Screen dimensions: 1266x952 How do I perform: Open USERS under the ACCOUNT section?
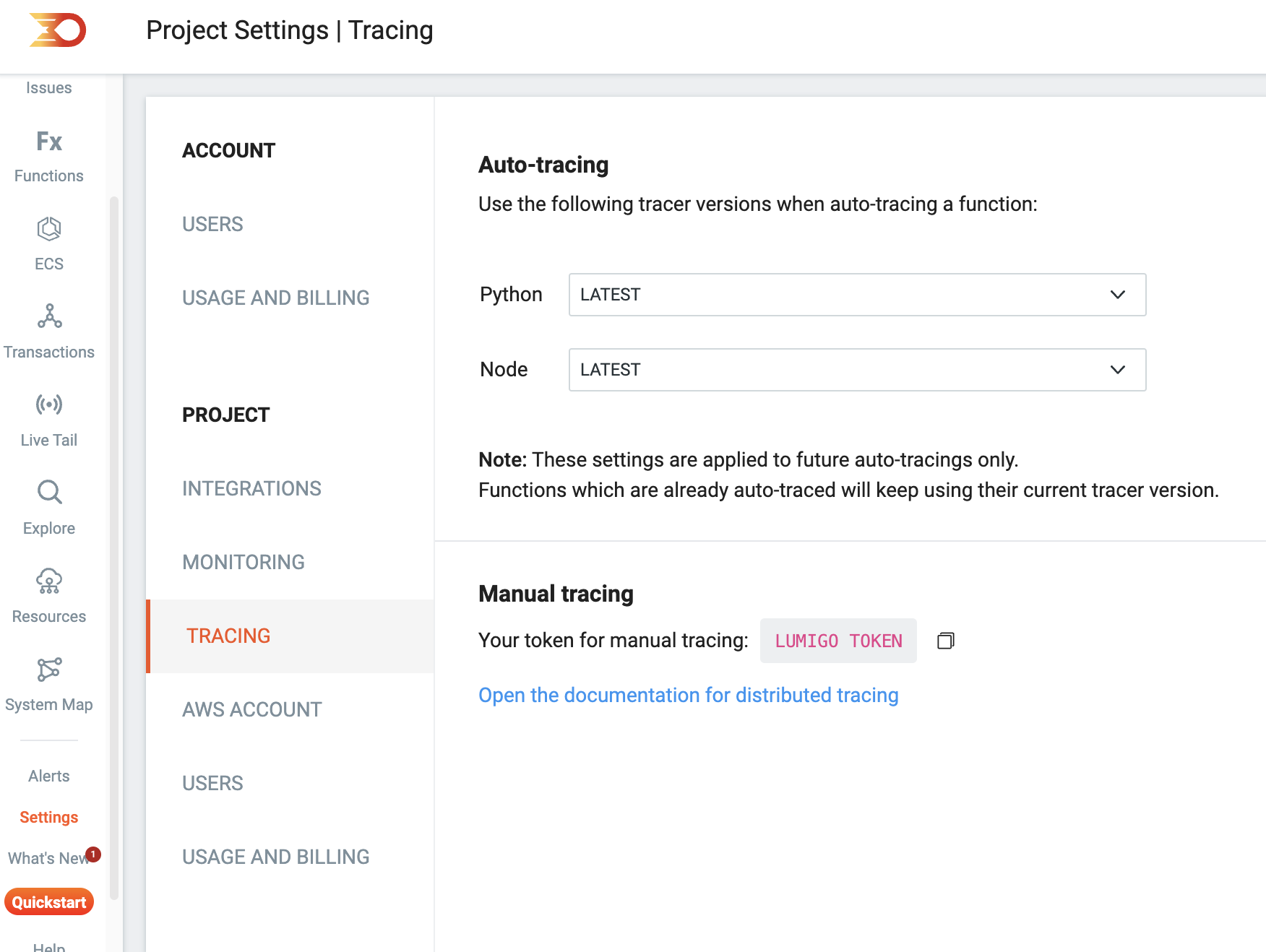click(212, 224)
